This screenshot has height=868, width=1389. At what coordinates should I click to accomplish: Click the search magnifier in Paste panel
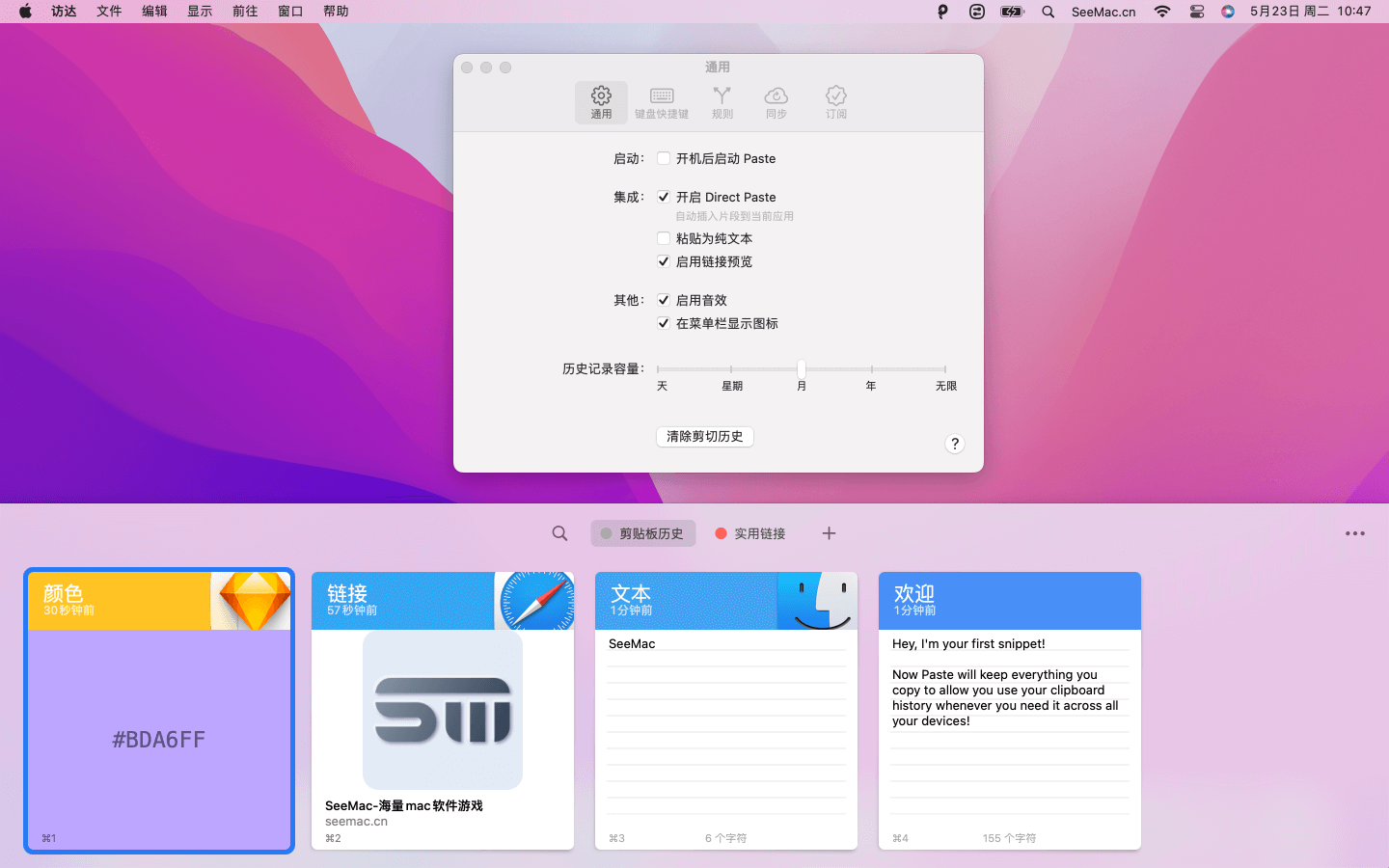pyautogui.click(x=559, y=533)
